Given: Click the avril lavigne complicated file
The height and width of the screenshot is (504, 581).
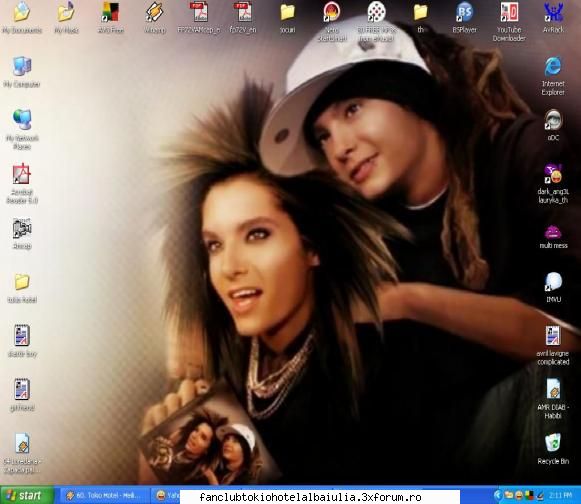Looking at the screenshot, I should 553,345.
